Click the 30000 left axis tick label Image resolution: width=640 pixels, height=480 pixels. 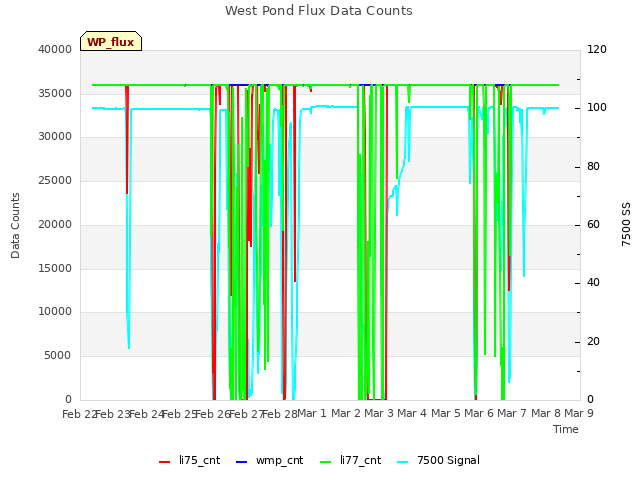pos(55,137)
